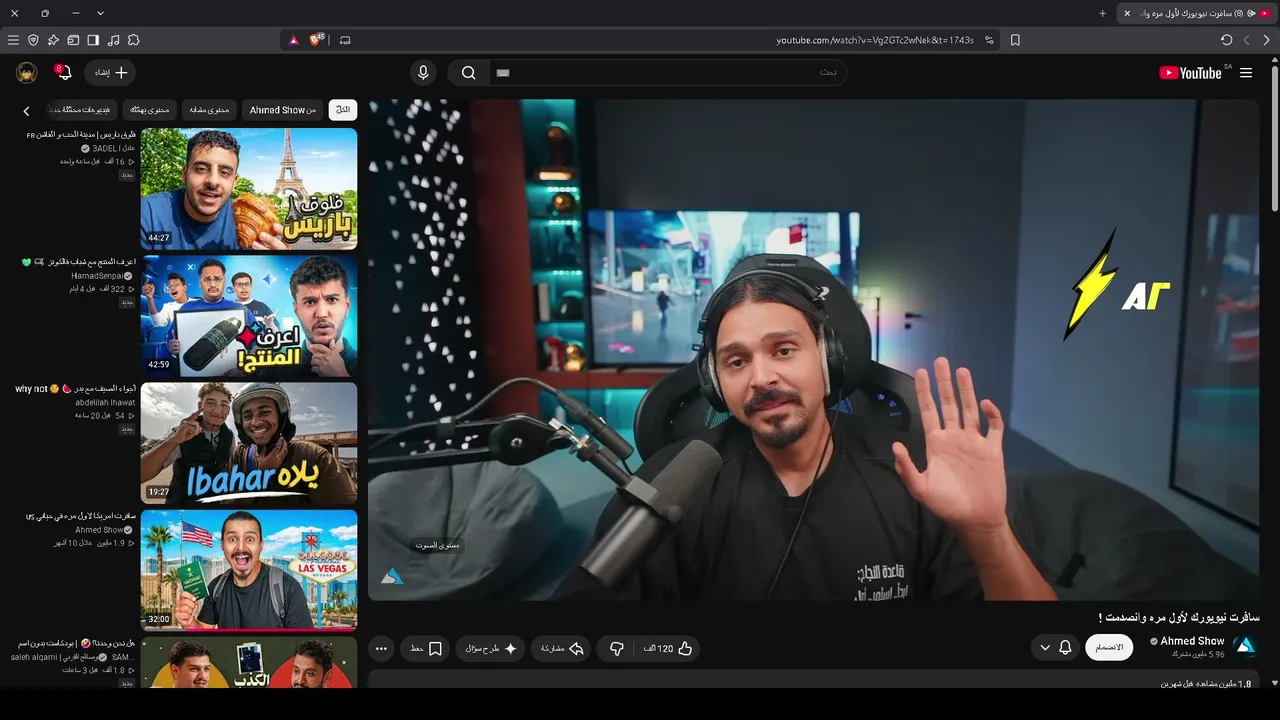
Task: Open the Brave Shields lion icon
Action: pyautogui.click(x=317, y=40)
